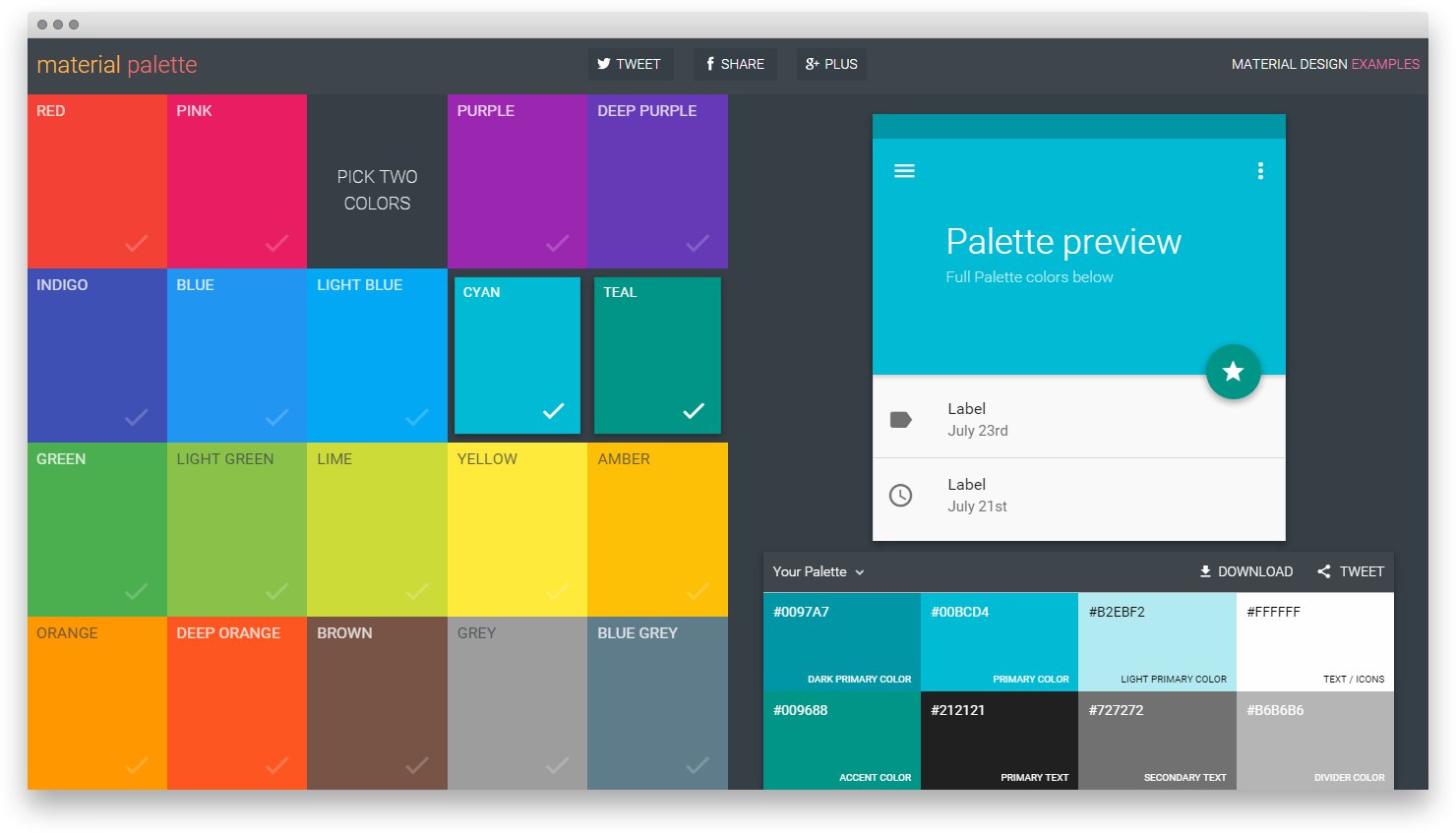Tweet your palette from palette panel
1456x833 pixels.
tap(1351, 571)
